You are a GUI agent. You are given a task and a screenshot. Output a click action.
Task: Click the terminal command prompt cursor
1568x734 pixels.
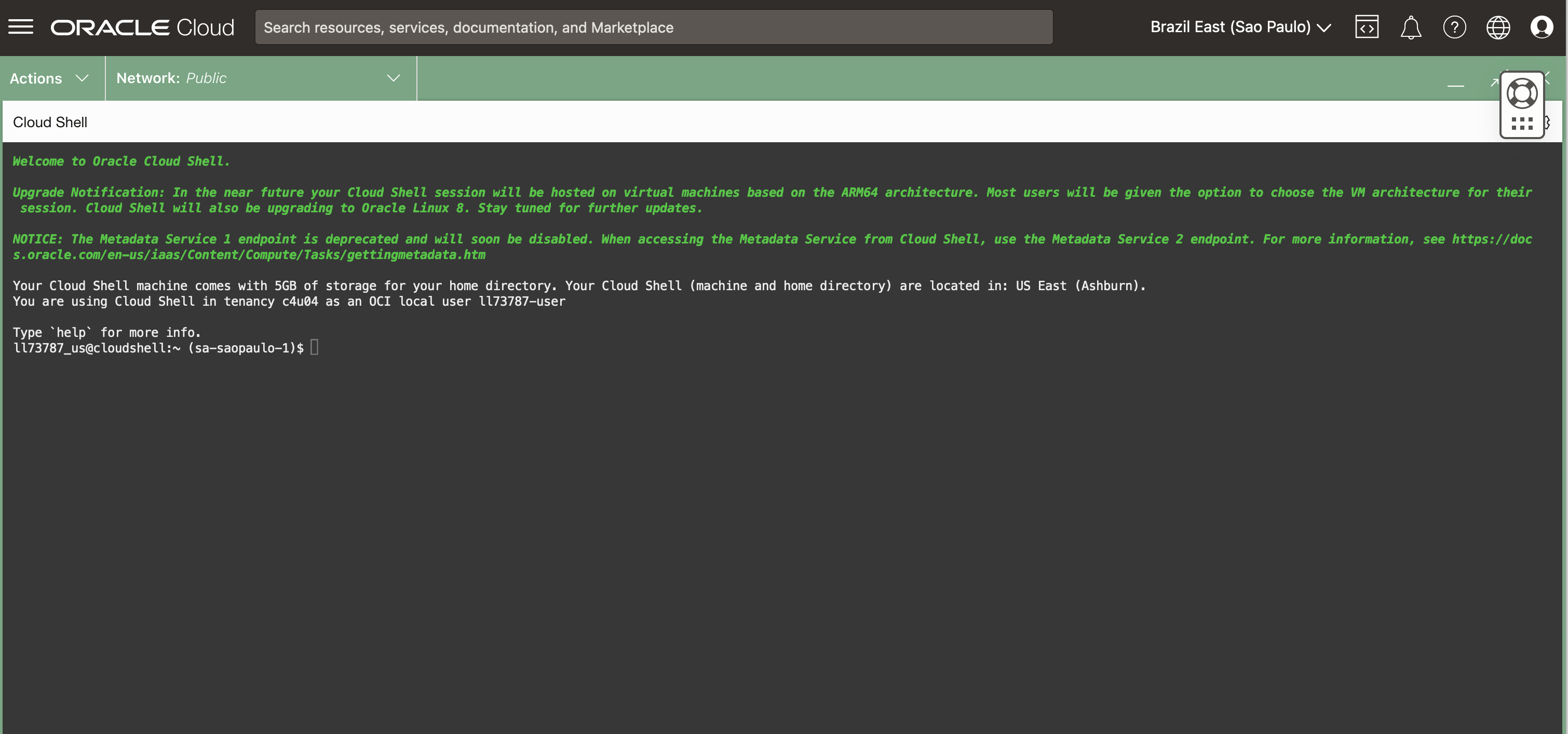tap(314, 347)
